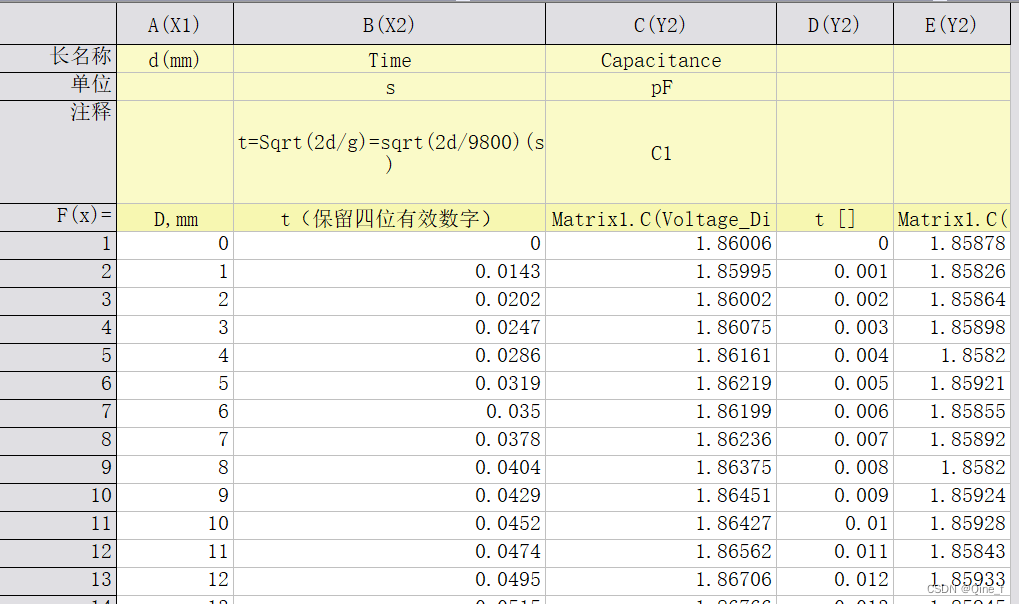This screenshot has width=1019, height=604.
Task: Click cell value 0.035
Action: tap(389, 413)
